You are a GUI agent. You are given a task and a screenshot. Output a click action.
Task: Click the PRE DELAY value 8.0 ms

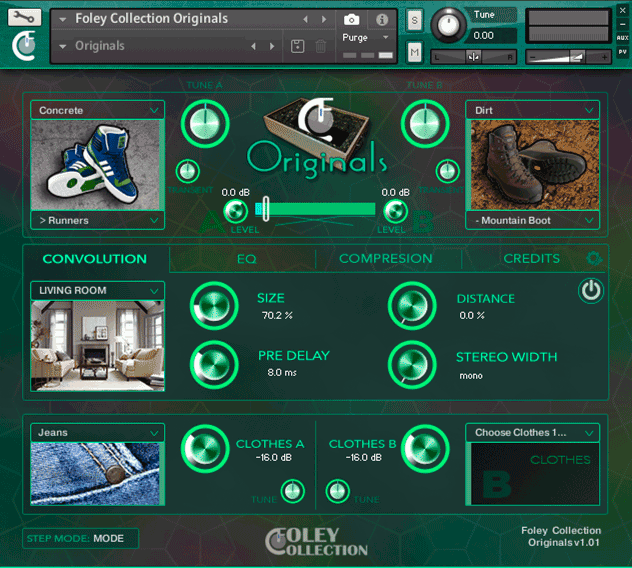282,372
